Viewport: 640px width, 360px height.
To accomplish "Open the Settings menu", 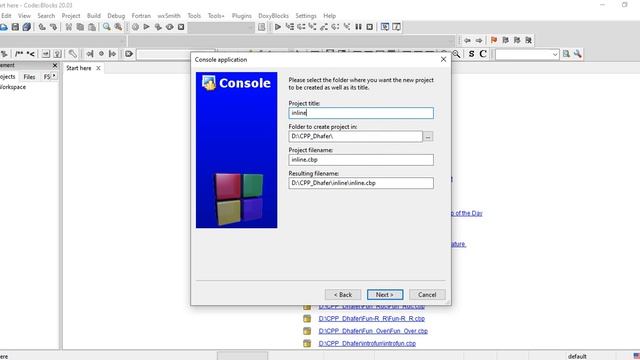I will tap(306, 16).
